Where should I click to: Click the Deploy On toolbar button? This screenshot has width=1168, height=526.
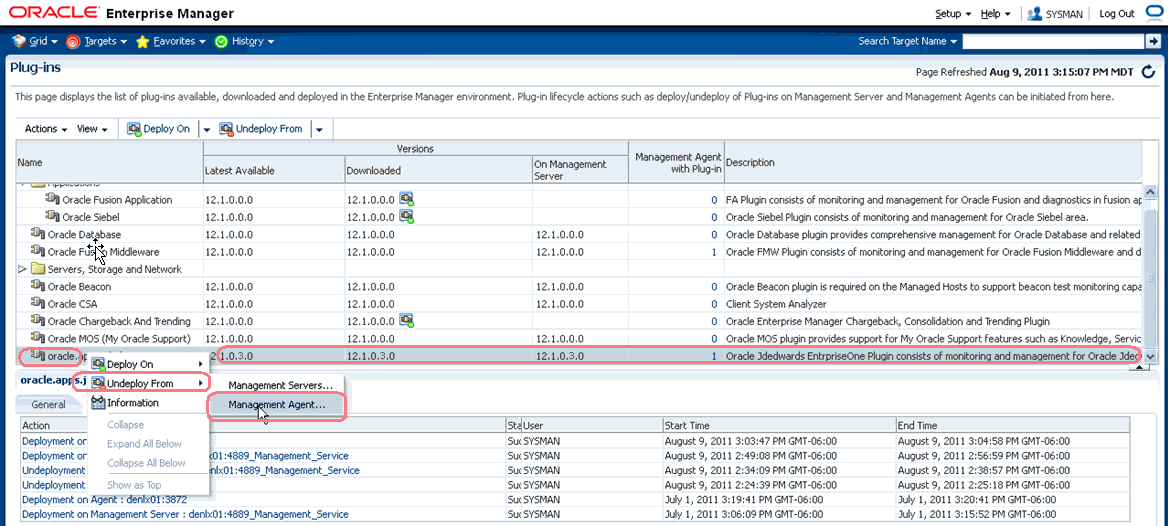[x=158, y=129]
